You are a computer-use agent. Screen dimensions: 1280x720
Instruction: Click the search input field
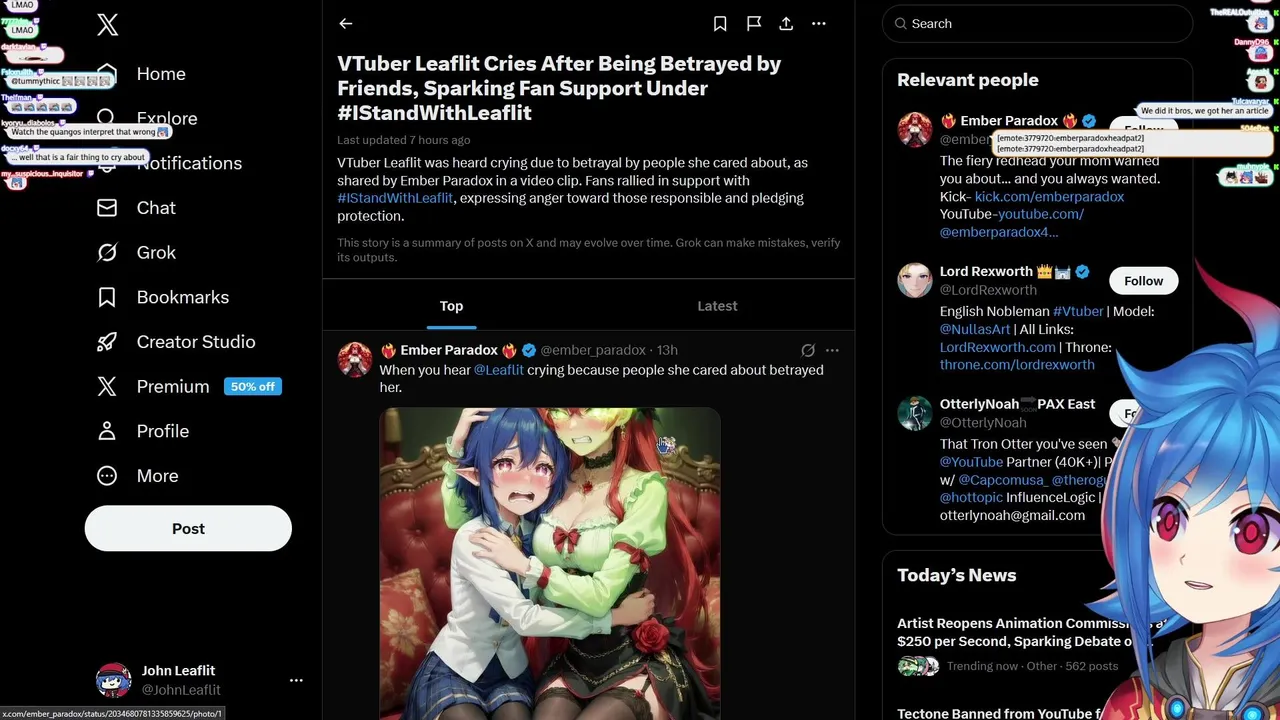pyautogui.click(x=1040, y=24)
